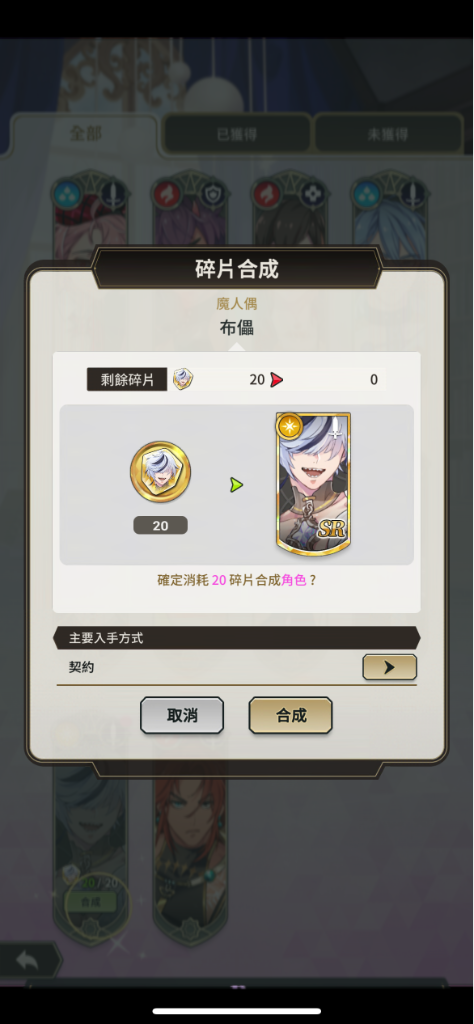The image size is (474, 1024).
Task: Cancel with the 取消 button
Action: [x=182, y=715]
